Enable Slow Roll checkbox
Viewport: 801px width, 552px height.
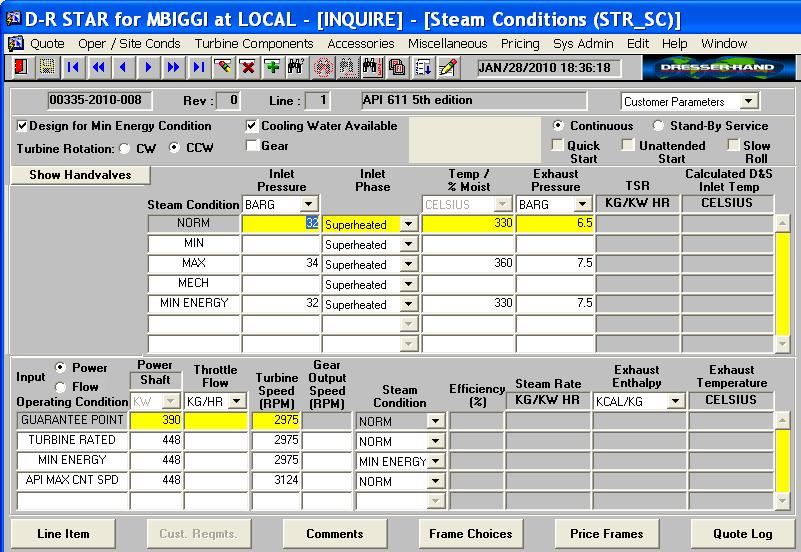pos(734,145)
